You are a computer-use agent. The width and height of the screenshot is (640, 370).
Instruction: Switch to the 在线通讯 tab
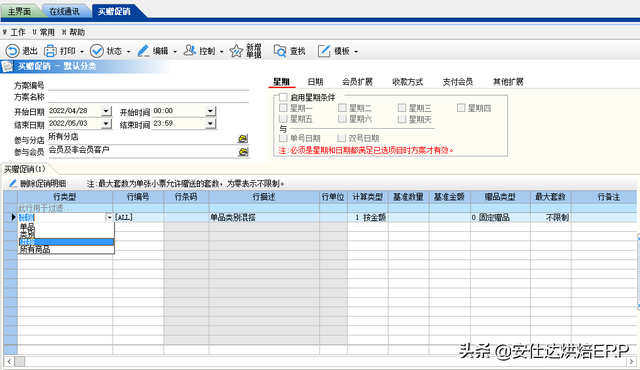64,11
